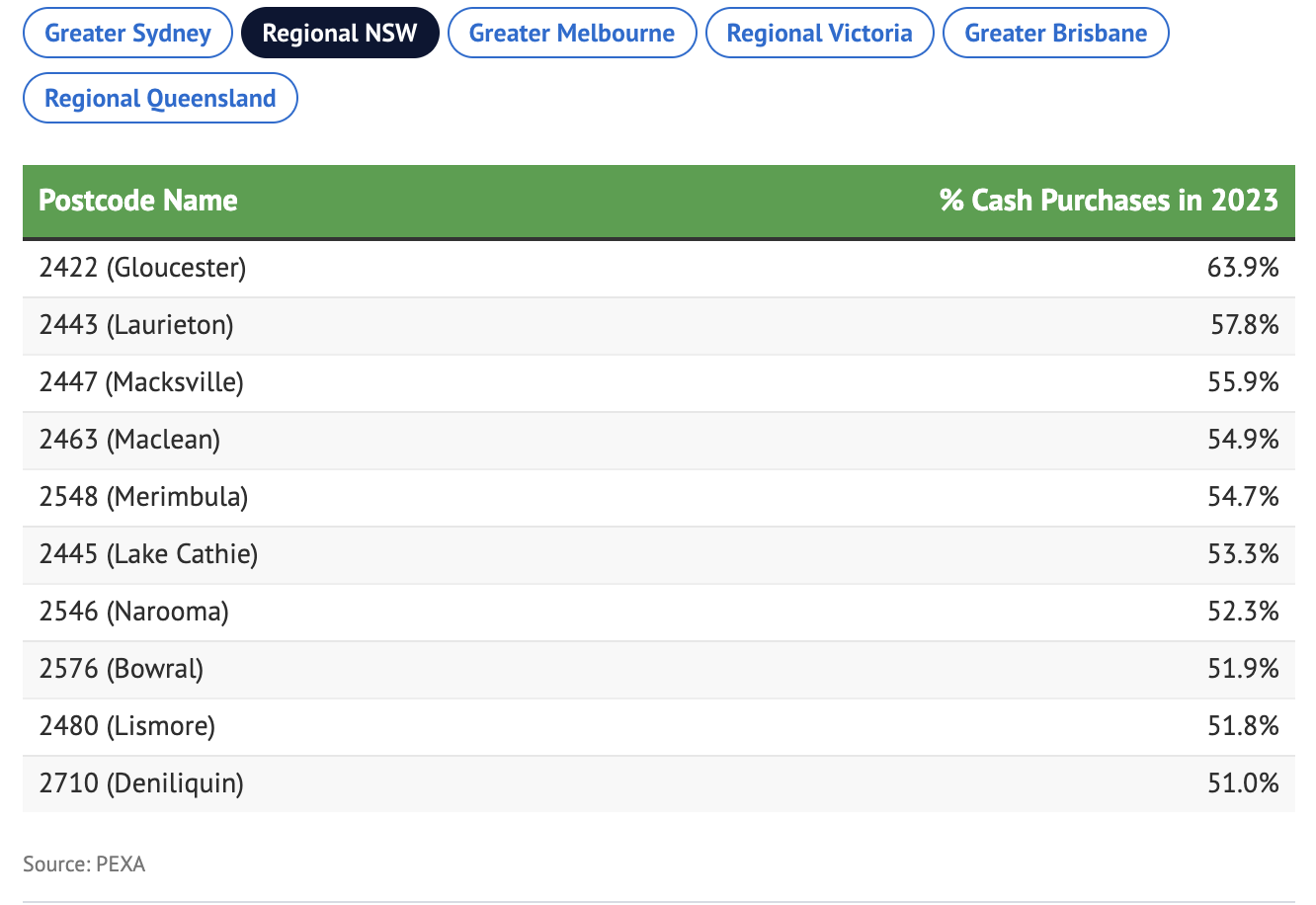Click the 51.9% value for Bowral
This screenshot has width=1316, height=905.
click(x=1243, y=669)
